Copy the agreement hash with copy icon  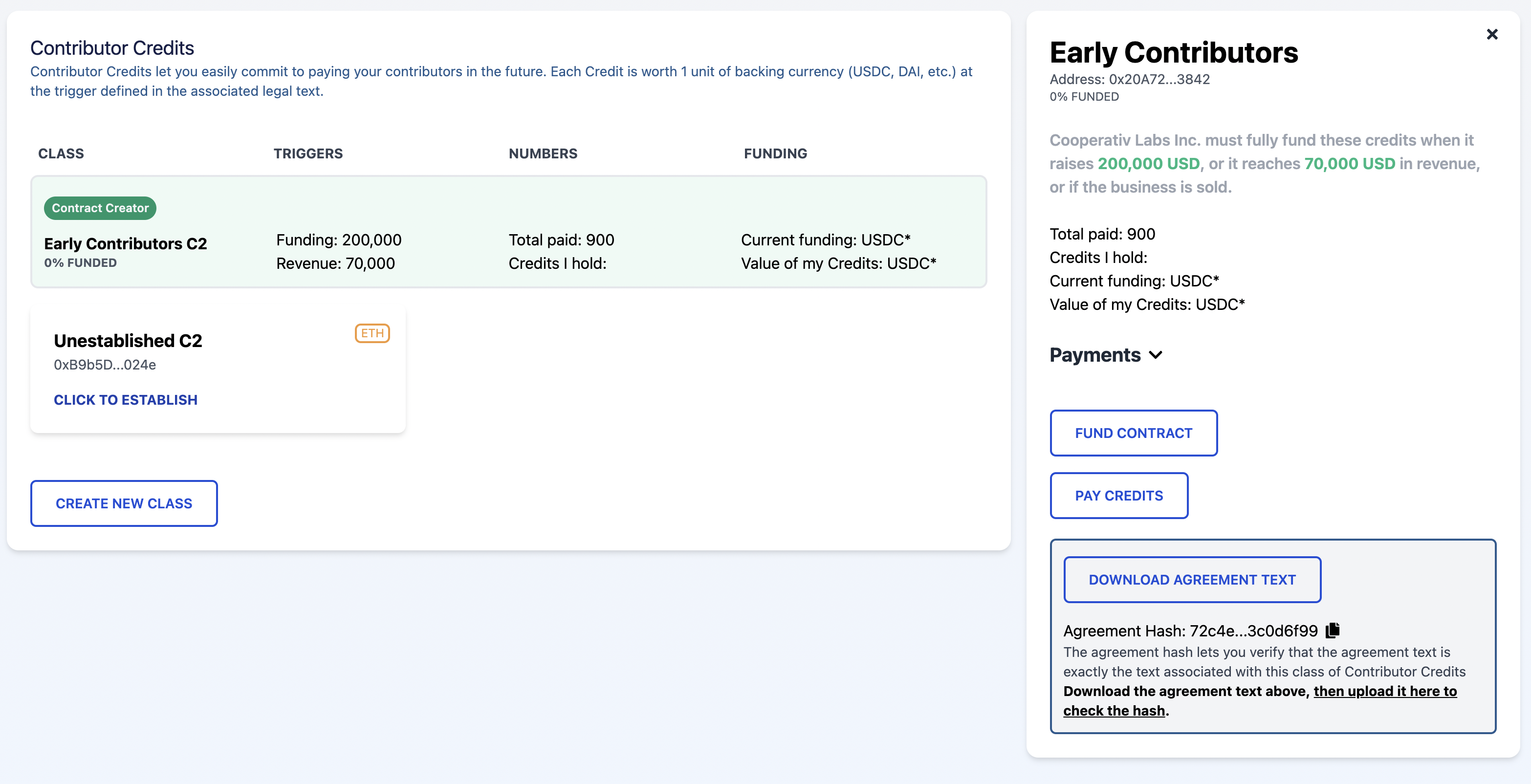1333,630
